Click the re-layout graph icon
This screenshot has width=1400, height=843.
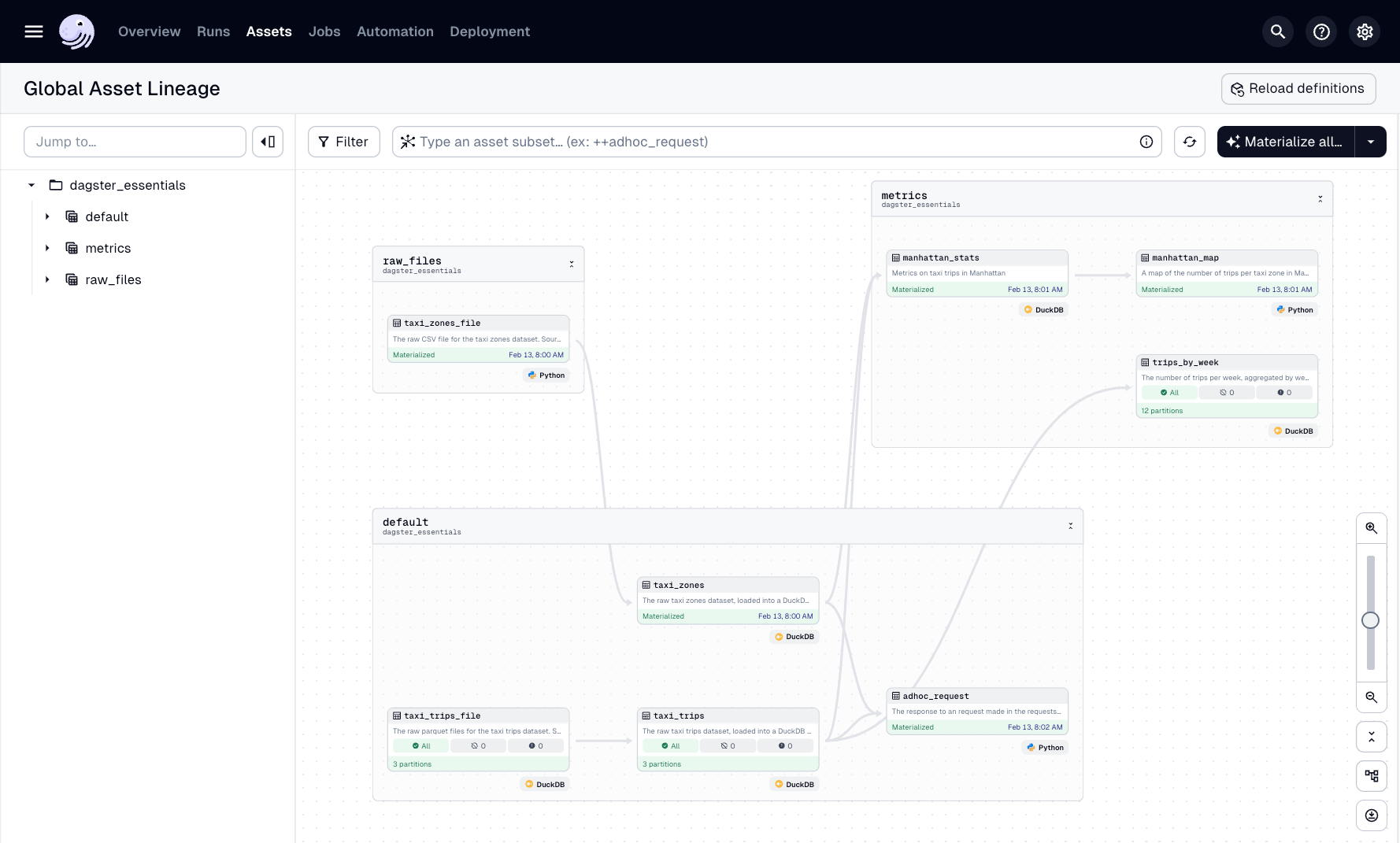[1371, 775]
